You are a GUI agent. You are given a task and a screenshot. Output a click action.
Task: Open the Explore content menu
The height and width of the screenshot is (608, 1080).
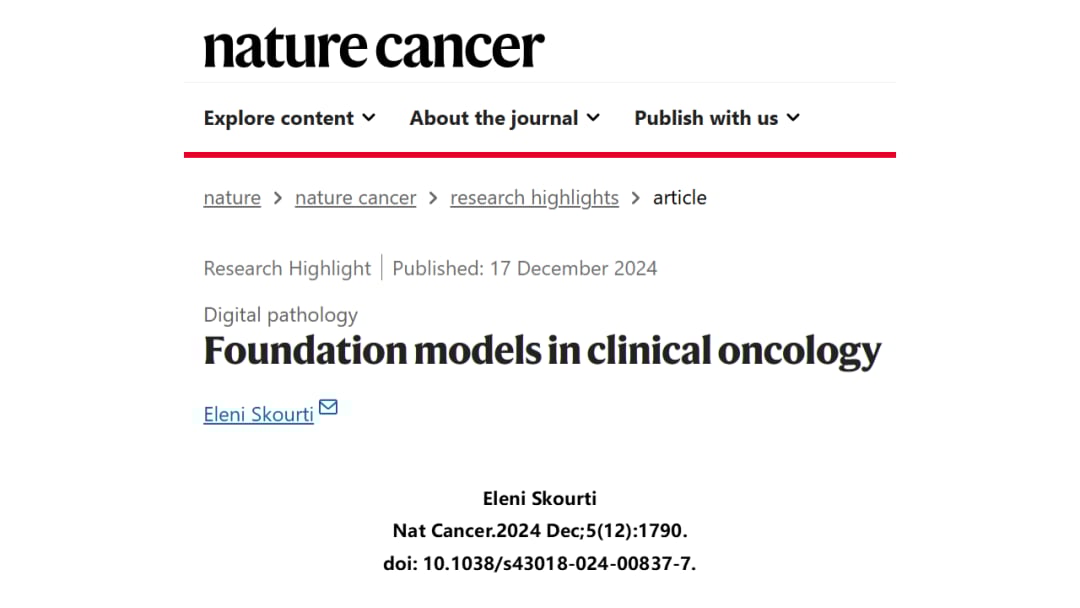(279, 118)
